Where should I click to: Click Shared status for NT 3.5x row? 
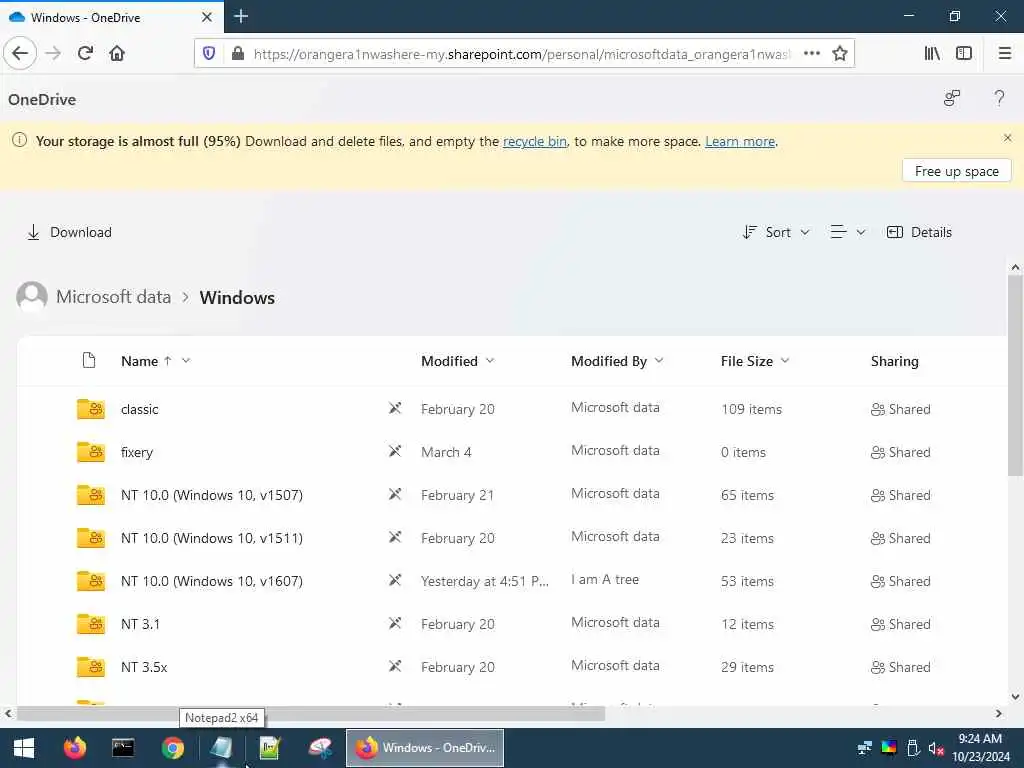901,667
